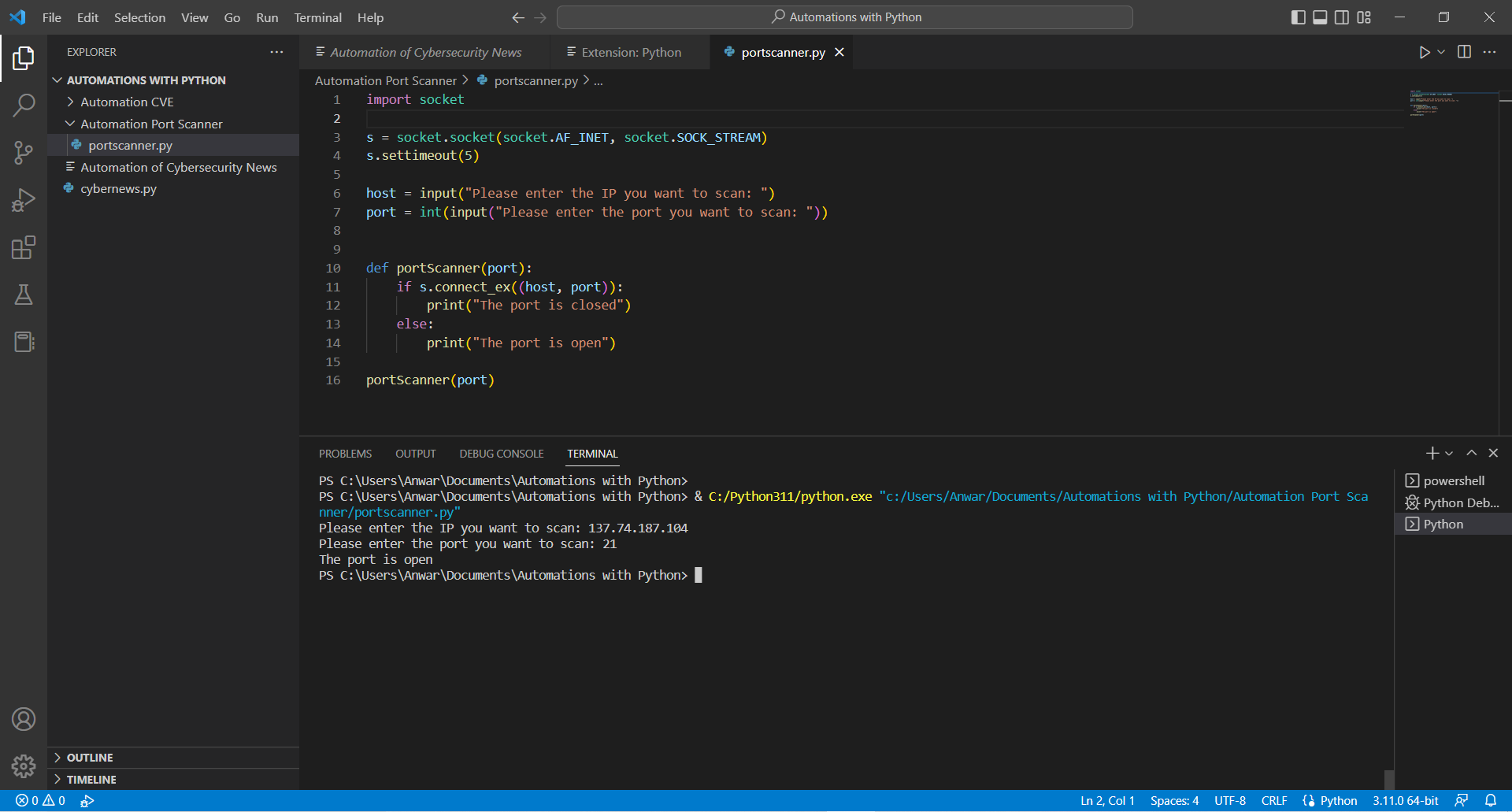Screen dimensions: 1512x812
Task: Open the File menu
Action: (52, 17)
